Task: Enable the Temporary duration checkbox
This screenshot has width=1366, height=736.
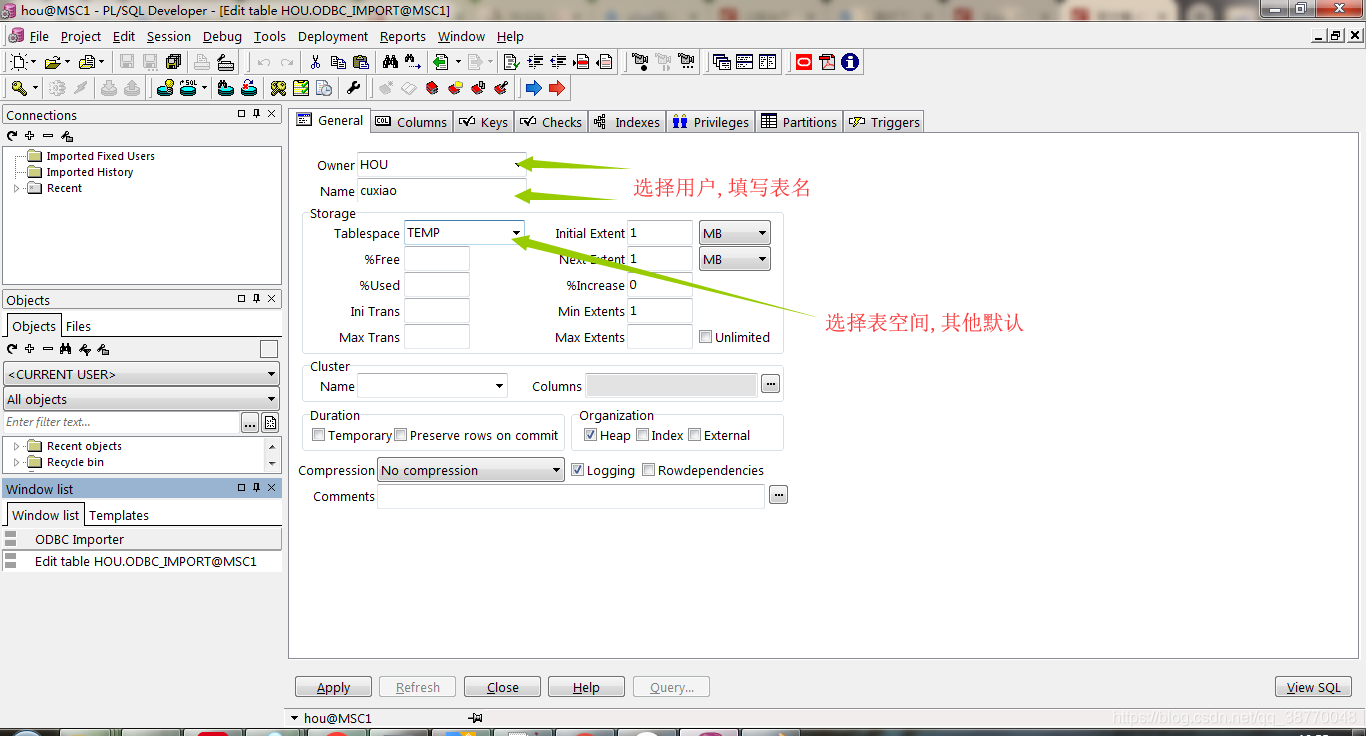Action: coord(318,435)
